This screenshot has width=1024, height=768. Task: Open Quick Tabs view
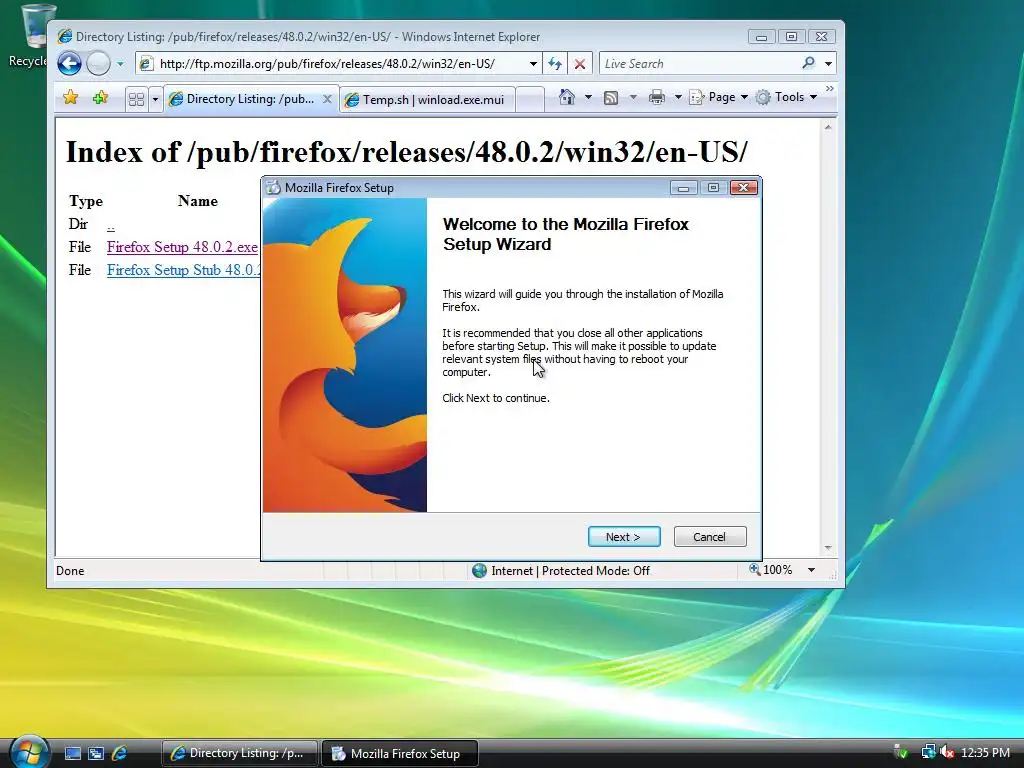coord(136,99)
